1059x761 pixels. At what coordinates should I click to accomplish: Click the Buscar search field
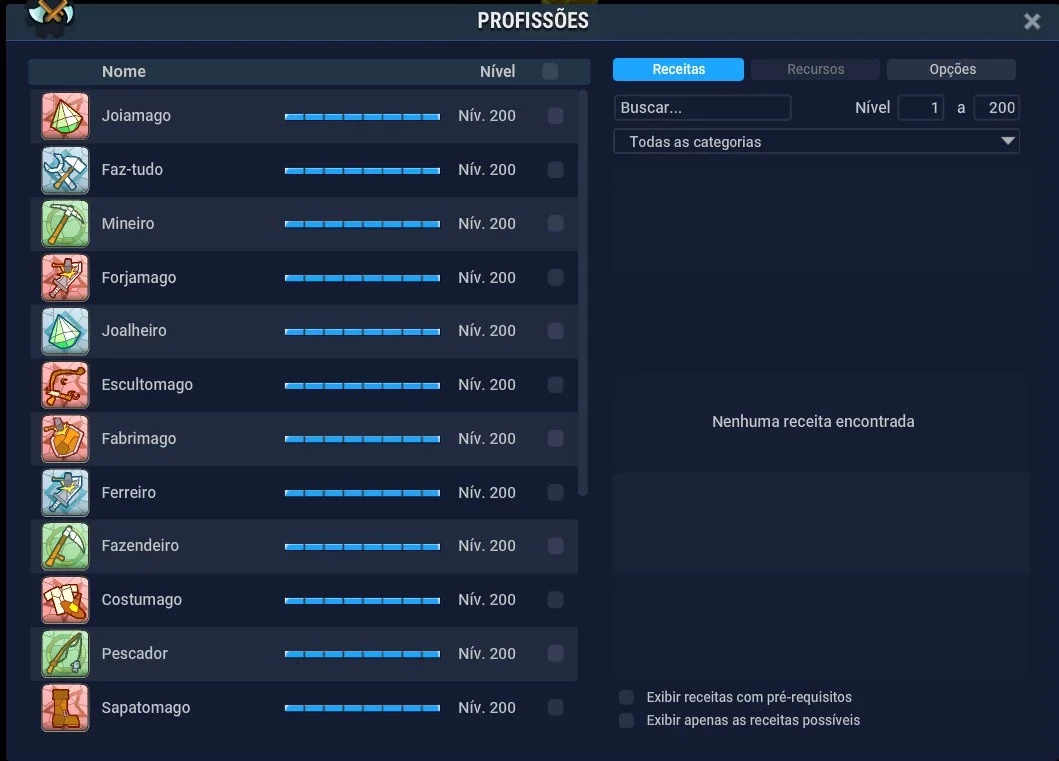[702, 107]
